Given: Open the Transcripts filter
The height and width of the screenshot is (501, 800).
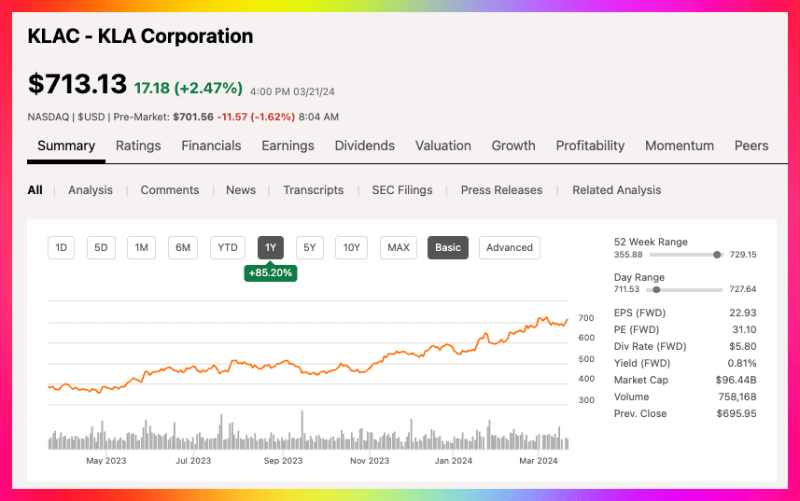Looking at the screenshot, I should pyautogui.click(x=313, y=190).
